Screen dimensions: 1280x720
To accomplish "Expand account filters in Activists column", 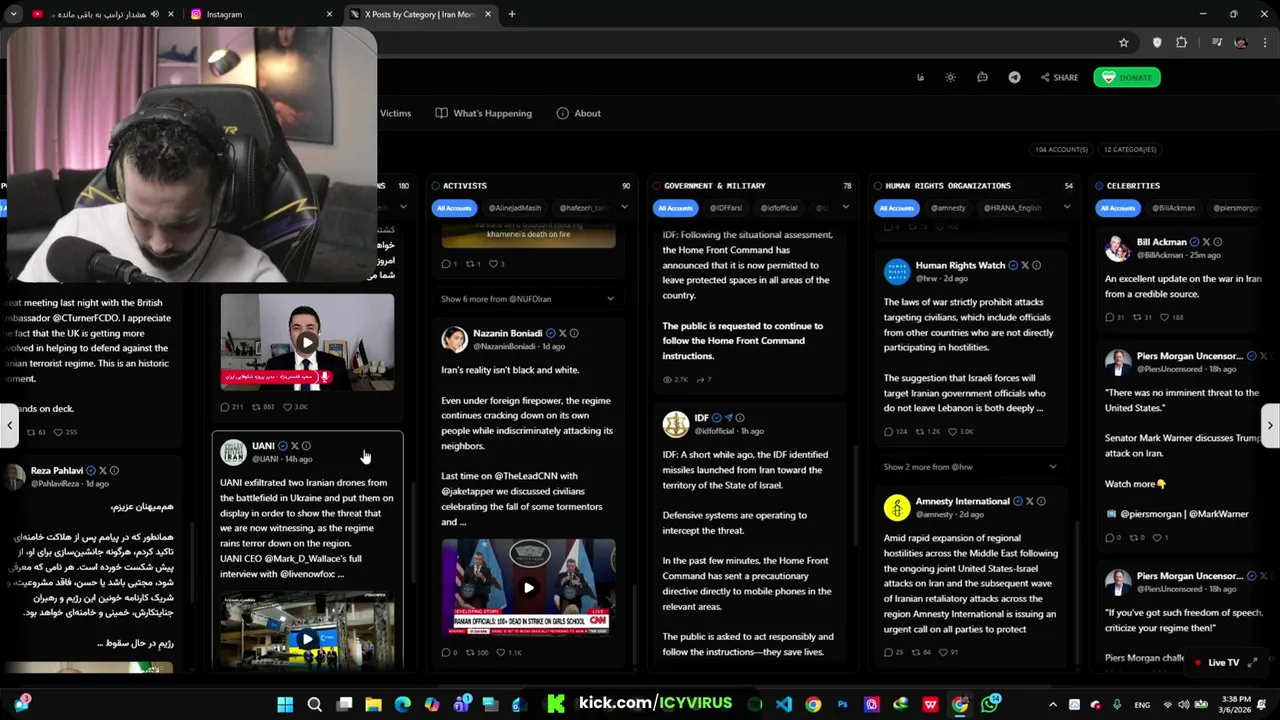I will [624, 207].
